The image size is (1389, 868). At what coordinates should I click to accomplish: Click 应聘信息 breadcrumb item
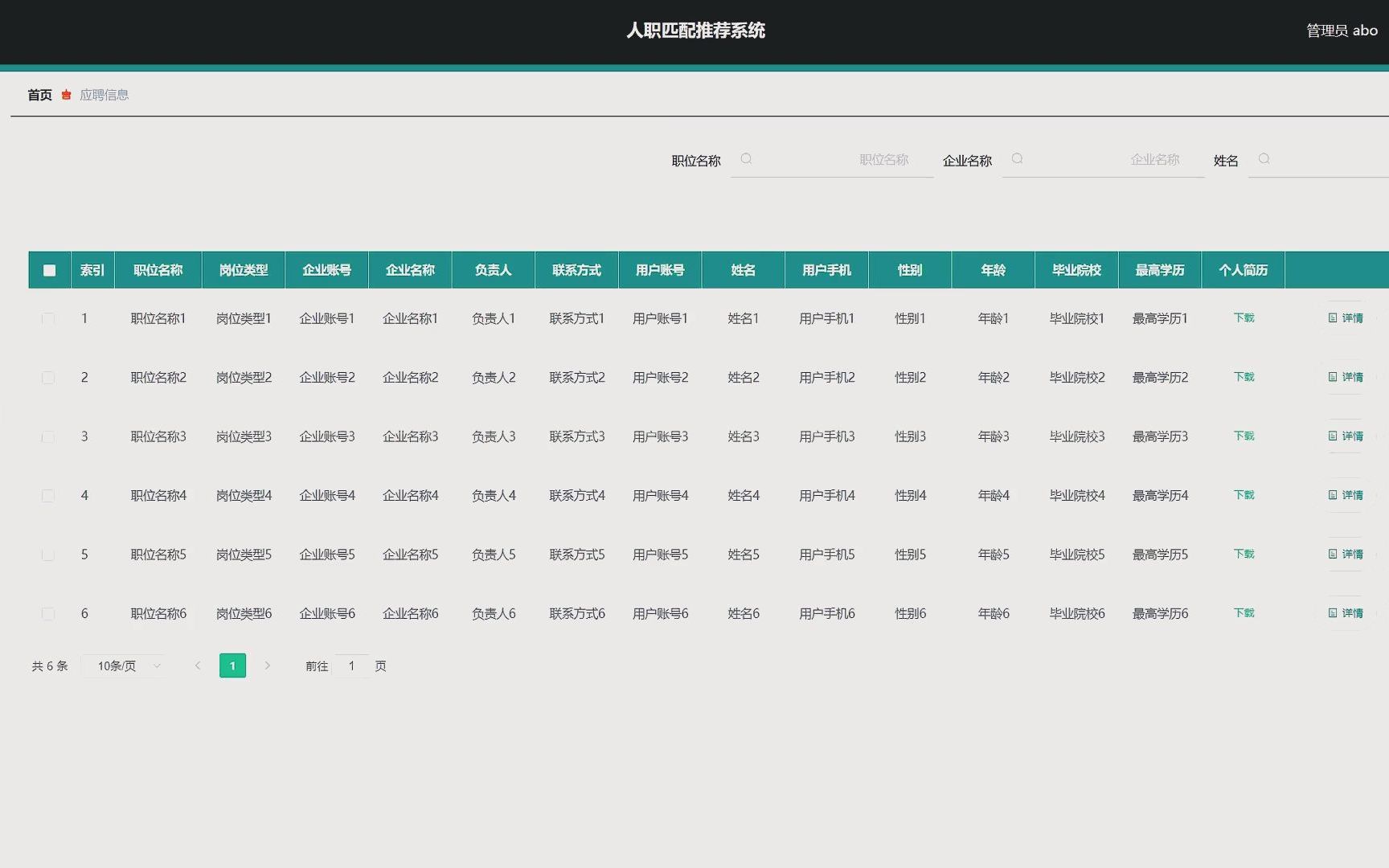[x=104, y=95]
